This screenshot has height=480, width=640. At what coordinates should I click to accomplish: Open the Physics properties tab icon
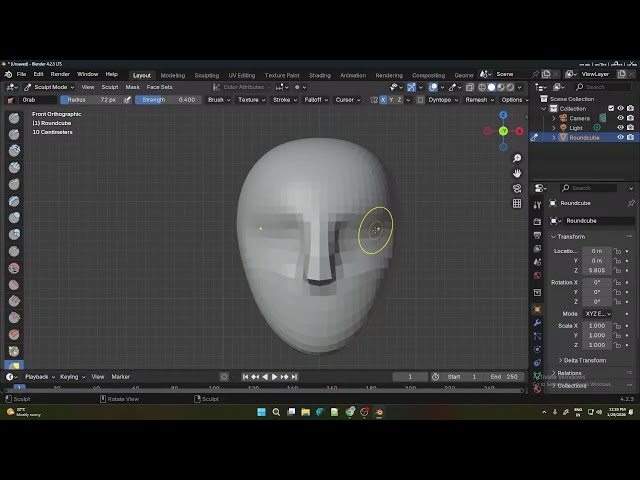tap(537, 350)
